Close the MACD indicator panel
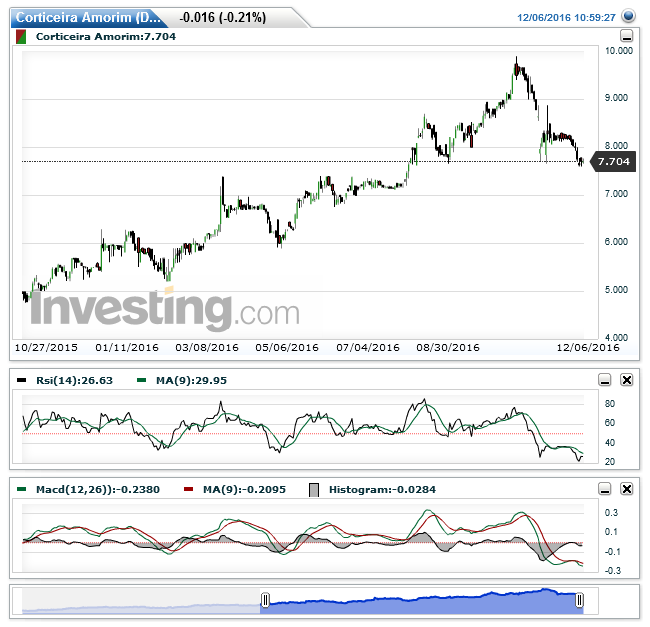 (x=626, y=489)
